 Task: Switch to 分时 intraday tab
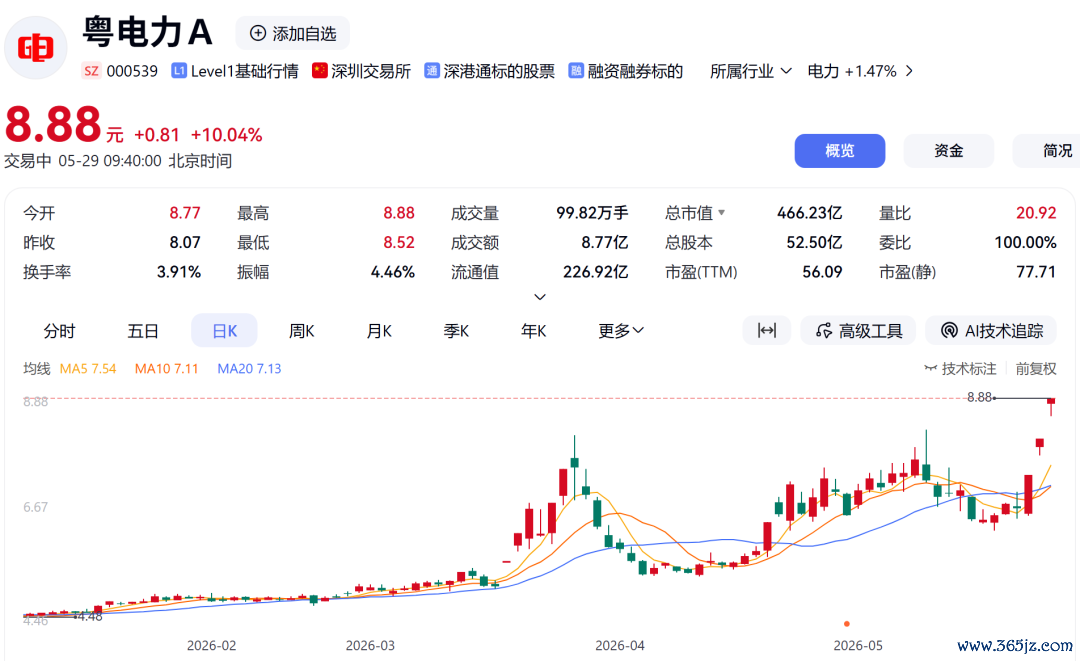(59, 330)
